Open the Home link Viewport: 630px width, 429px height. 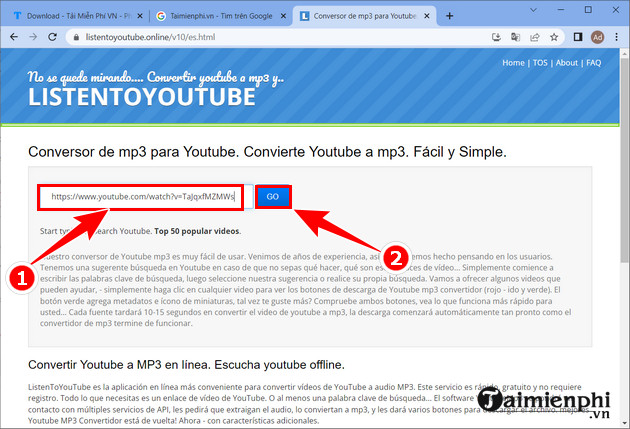pos(513,63)
